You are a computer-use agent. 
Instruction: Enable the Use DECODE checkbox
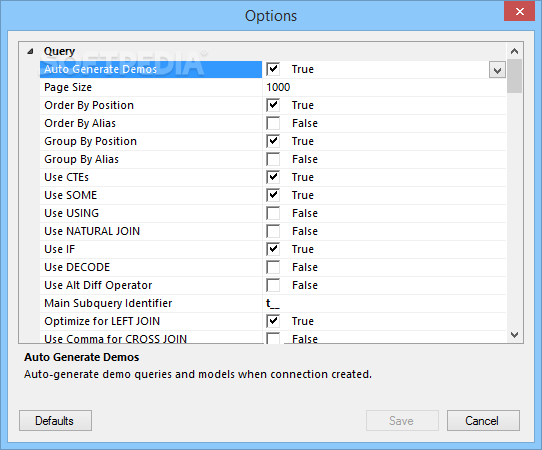point(273,267)
